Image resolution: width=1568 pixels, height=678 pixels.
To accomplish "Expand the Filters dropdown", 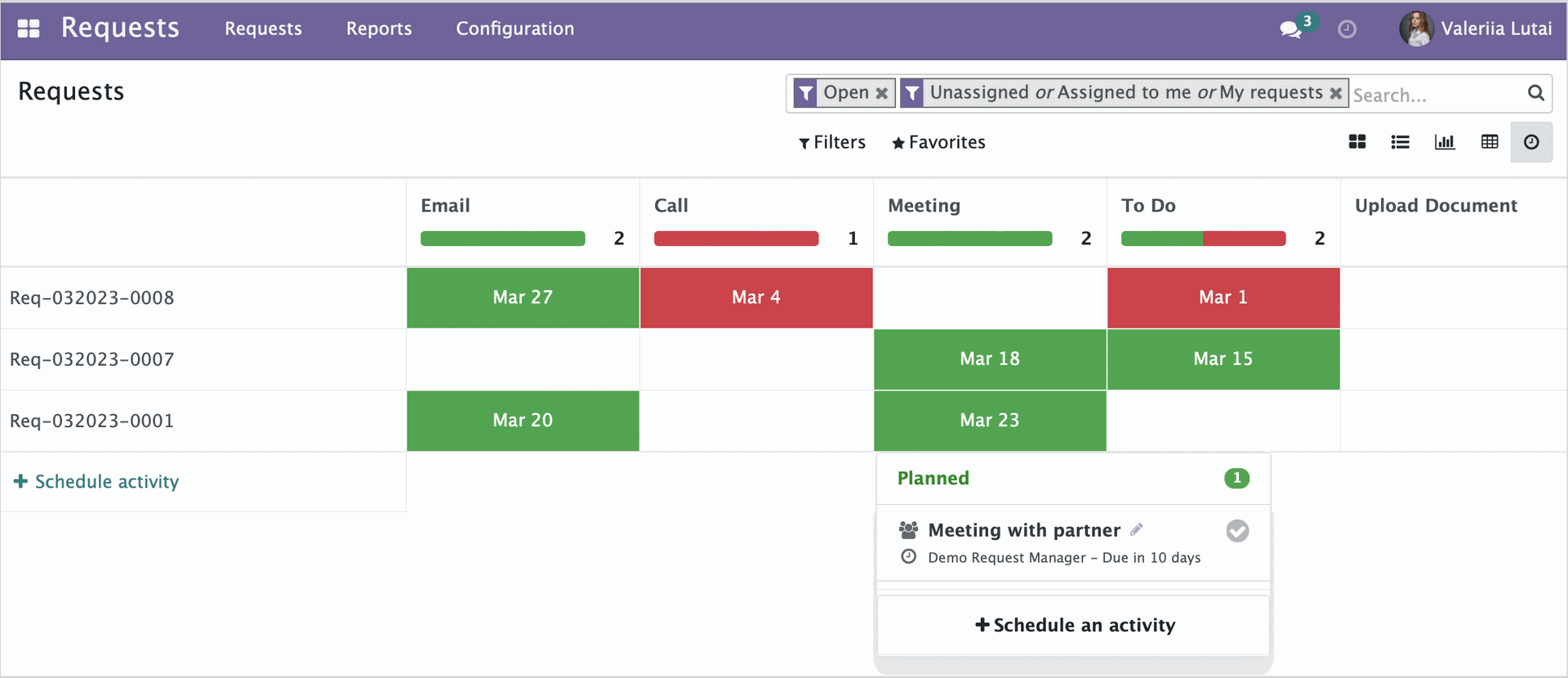I will (832, 142).
